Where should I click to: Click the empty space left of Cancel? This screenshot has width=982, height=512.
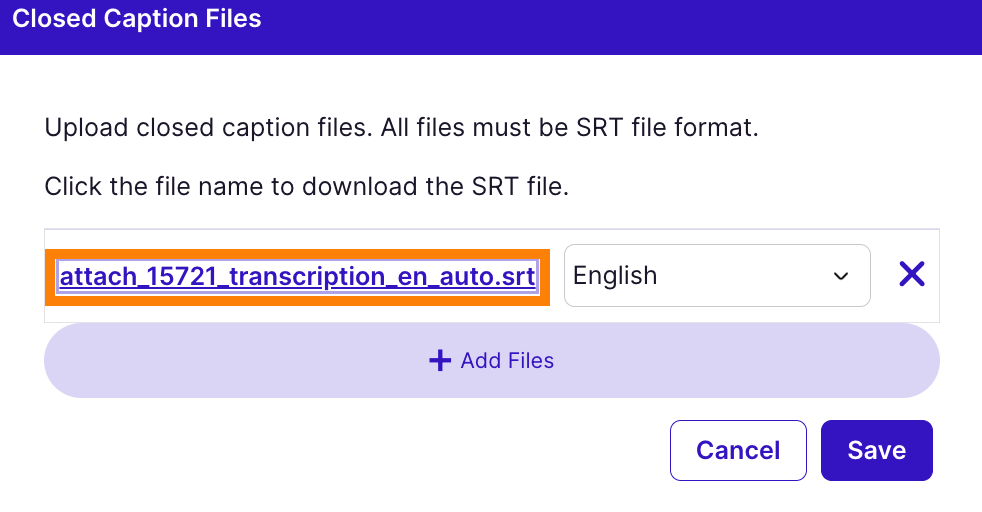400,450
